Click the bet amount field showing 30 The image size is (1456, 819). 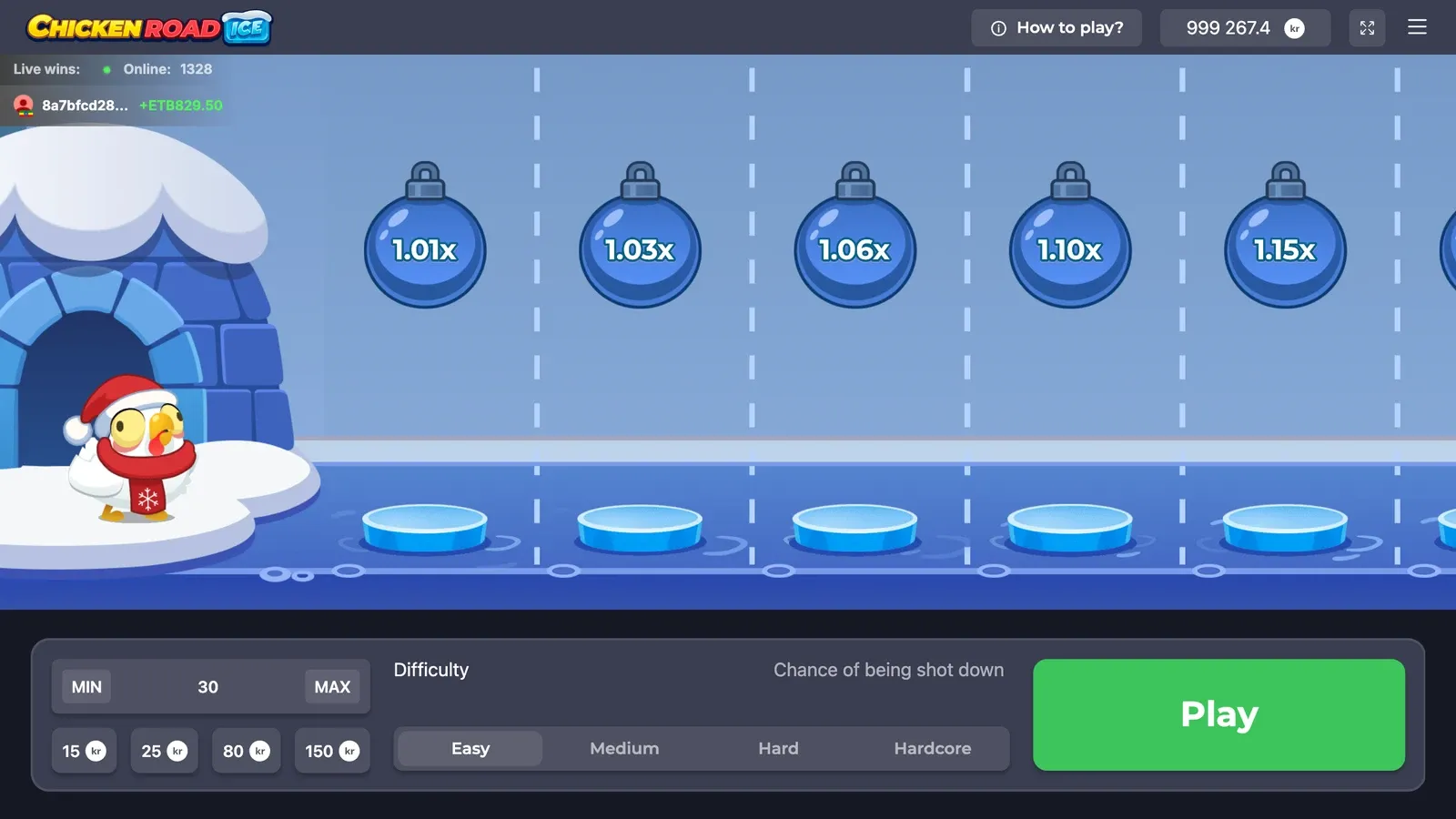pyautogui.click(x=207, y=687)
